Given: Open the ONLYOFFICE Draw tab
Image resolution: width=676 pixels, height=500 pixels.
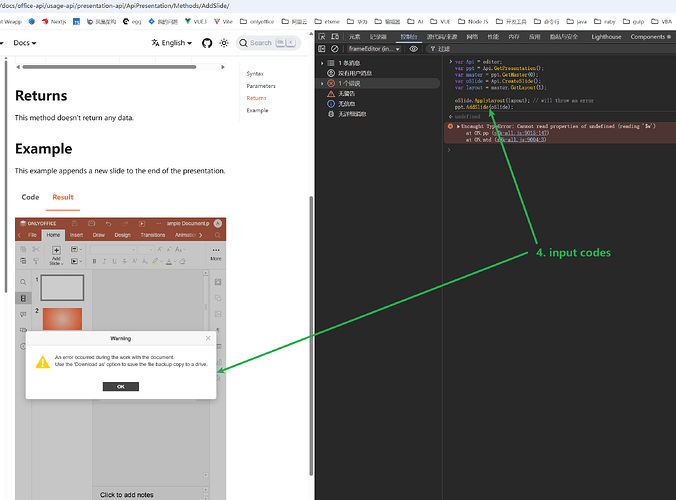Looking at the screenshot, I should click(x=99, y=235).
